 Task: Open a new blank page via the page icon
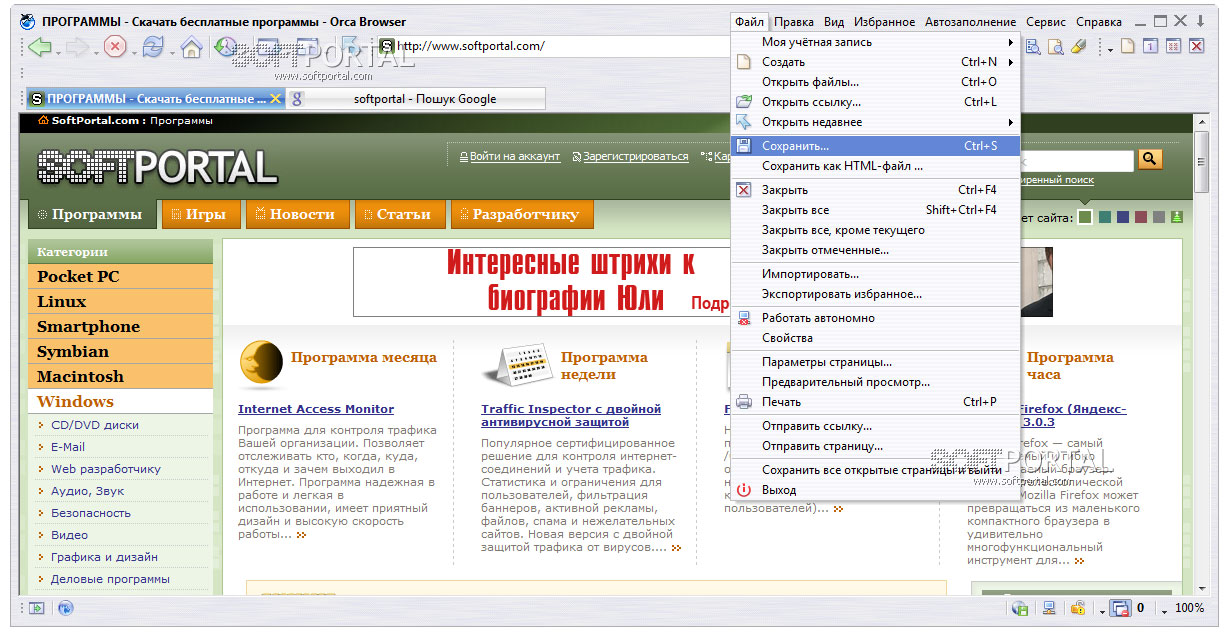[x=1128, y=46]
